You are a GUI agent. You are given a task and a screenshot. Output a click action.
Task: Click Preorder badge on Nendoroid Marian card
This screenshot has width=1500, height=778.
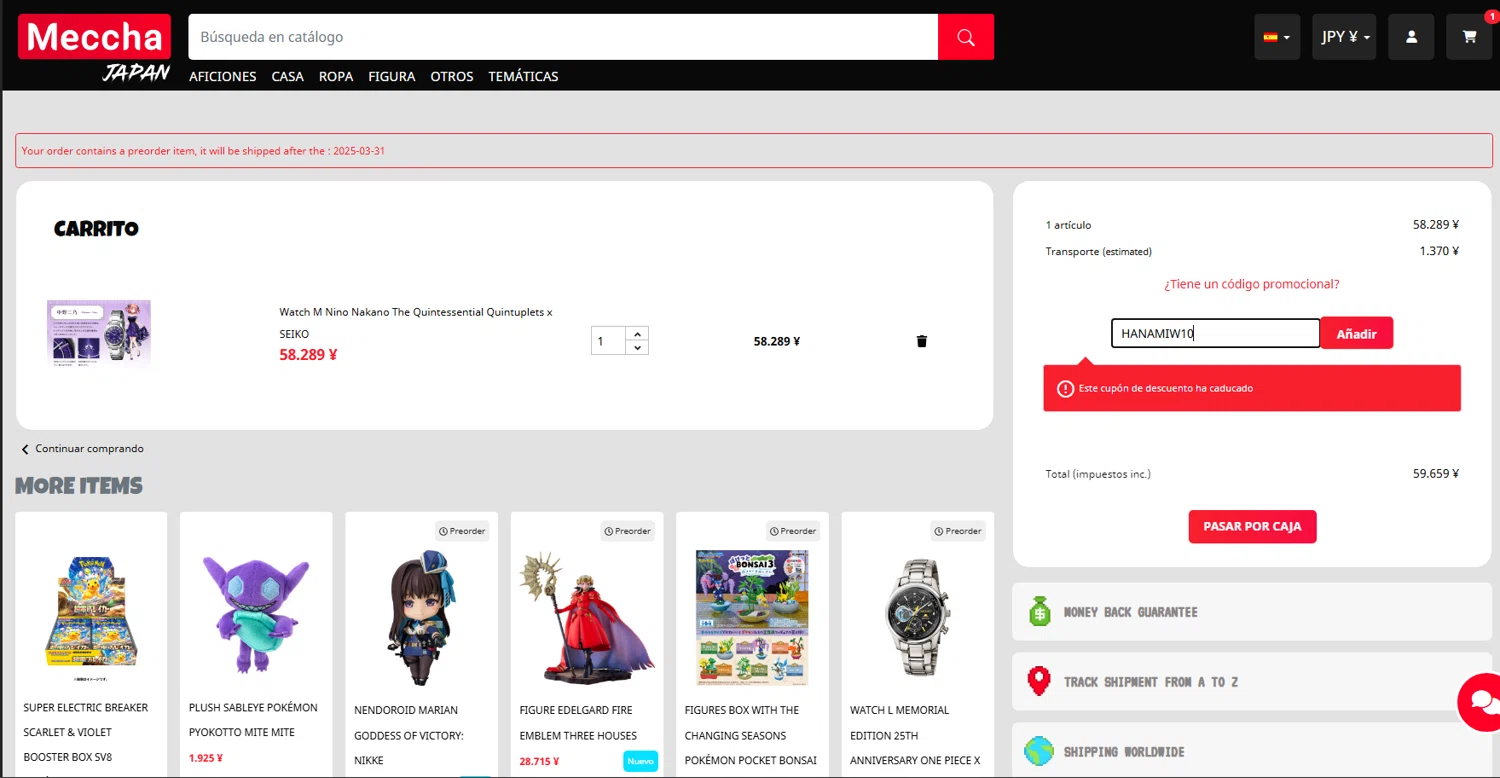pyautogui.click(x=462, y=531)
